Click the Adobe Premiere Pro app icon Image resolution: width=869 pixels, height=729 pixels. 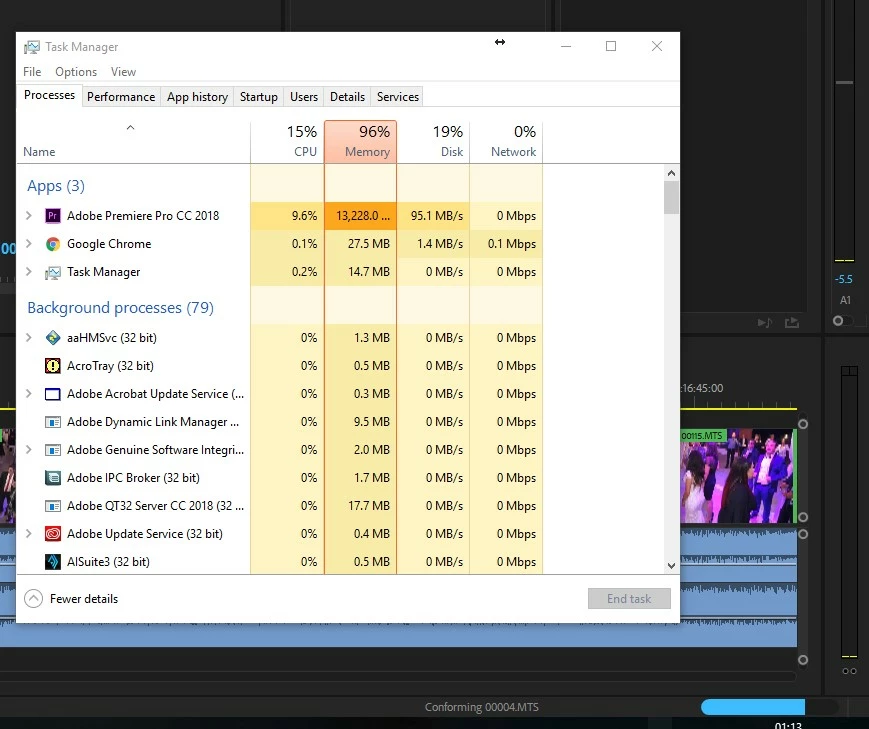click(53, 216)
